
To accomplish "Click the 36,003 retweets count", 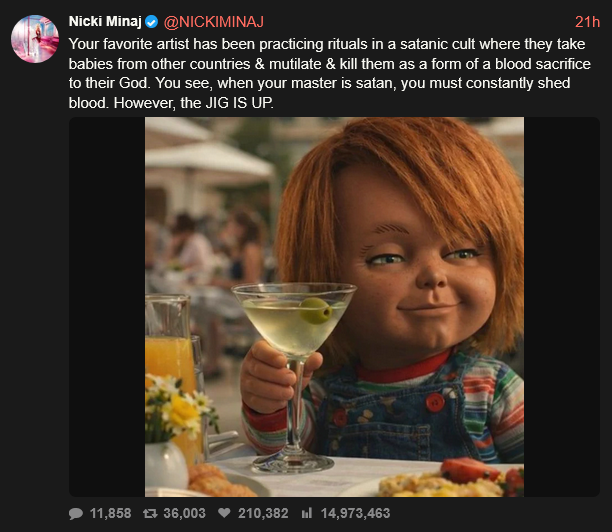I will [x=183, y=513].
